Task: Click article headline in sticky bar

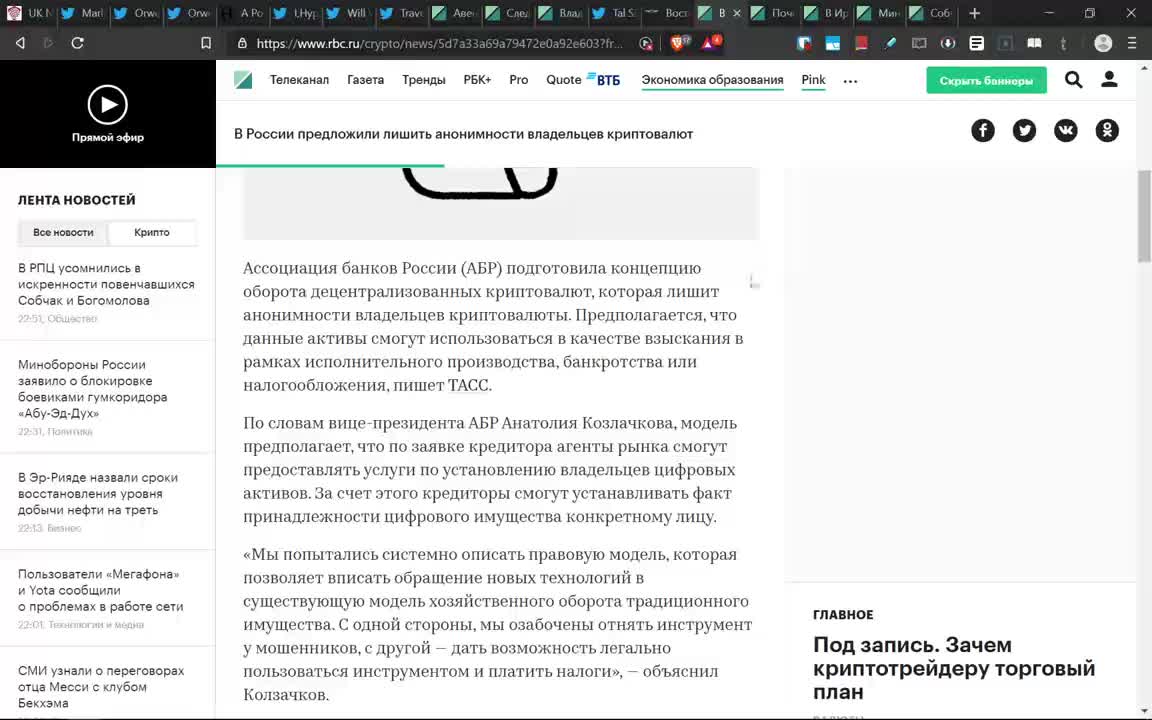Action: point(464,134)
